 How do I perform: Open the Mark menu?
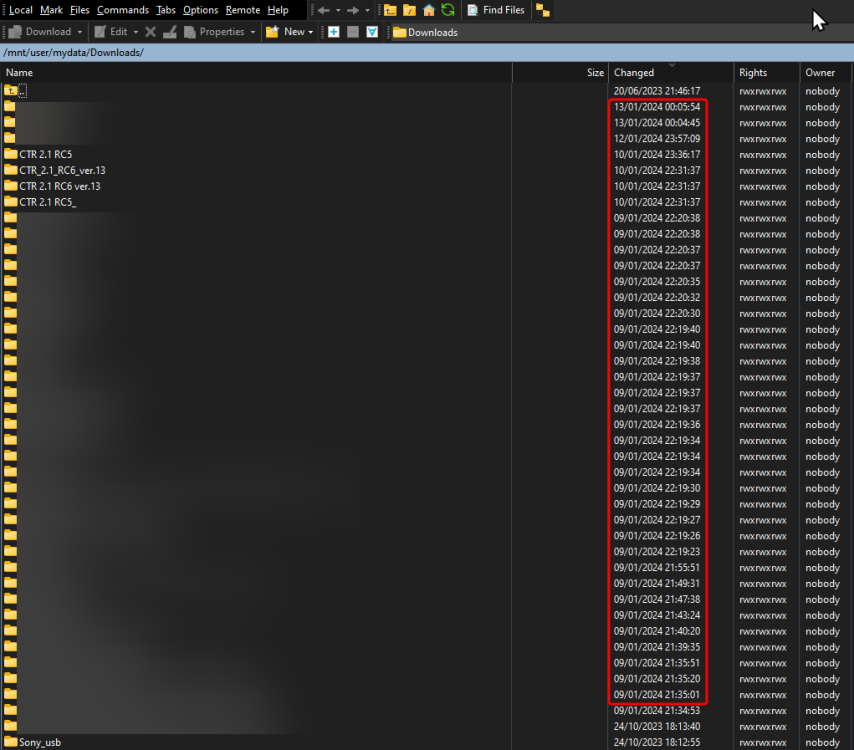(51, 10)
